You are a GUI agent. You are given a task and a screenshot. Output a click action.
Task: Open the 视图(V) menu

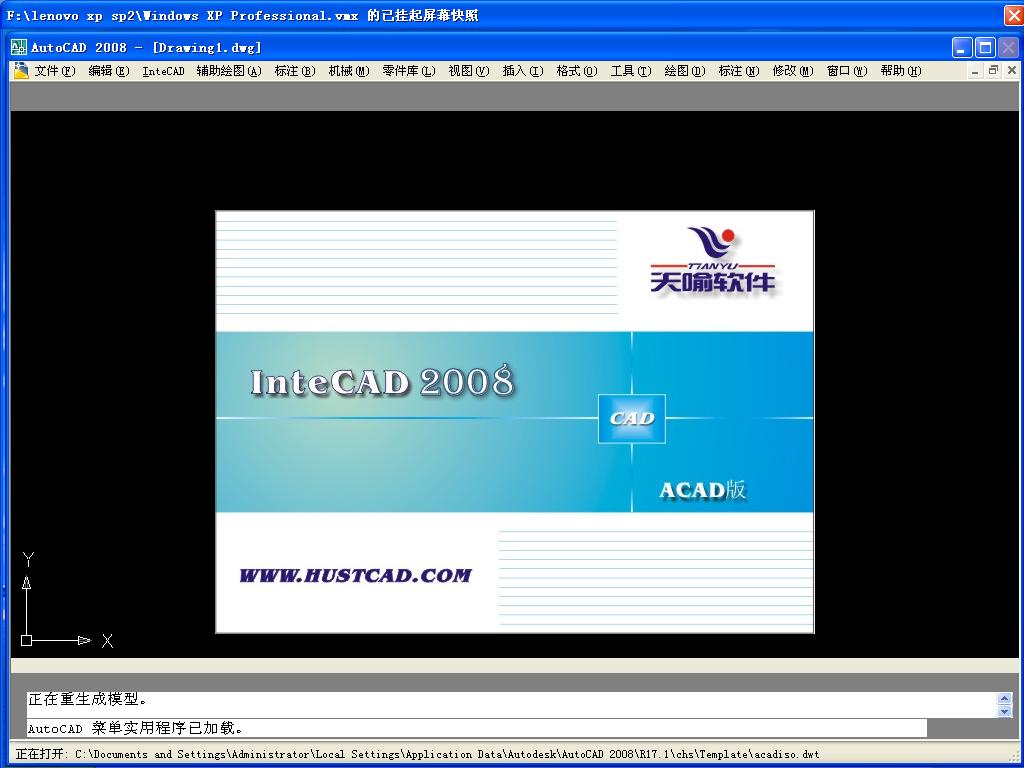[x=469, y=71]
